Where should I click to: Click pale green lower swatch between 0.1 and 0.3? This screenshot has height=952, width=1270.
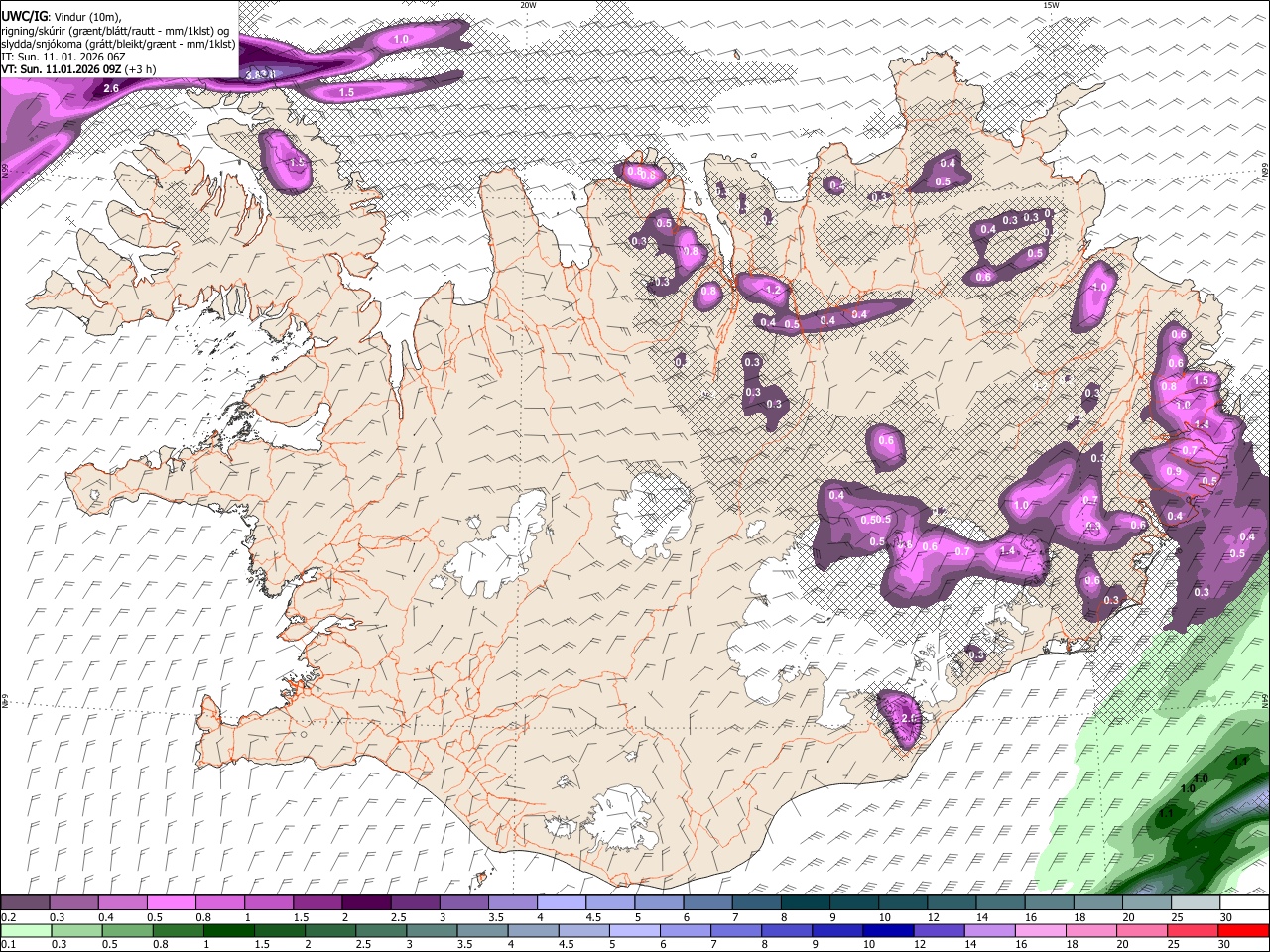(x=26, y=931)
